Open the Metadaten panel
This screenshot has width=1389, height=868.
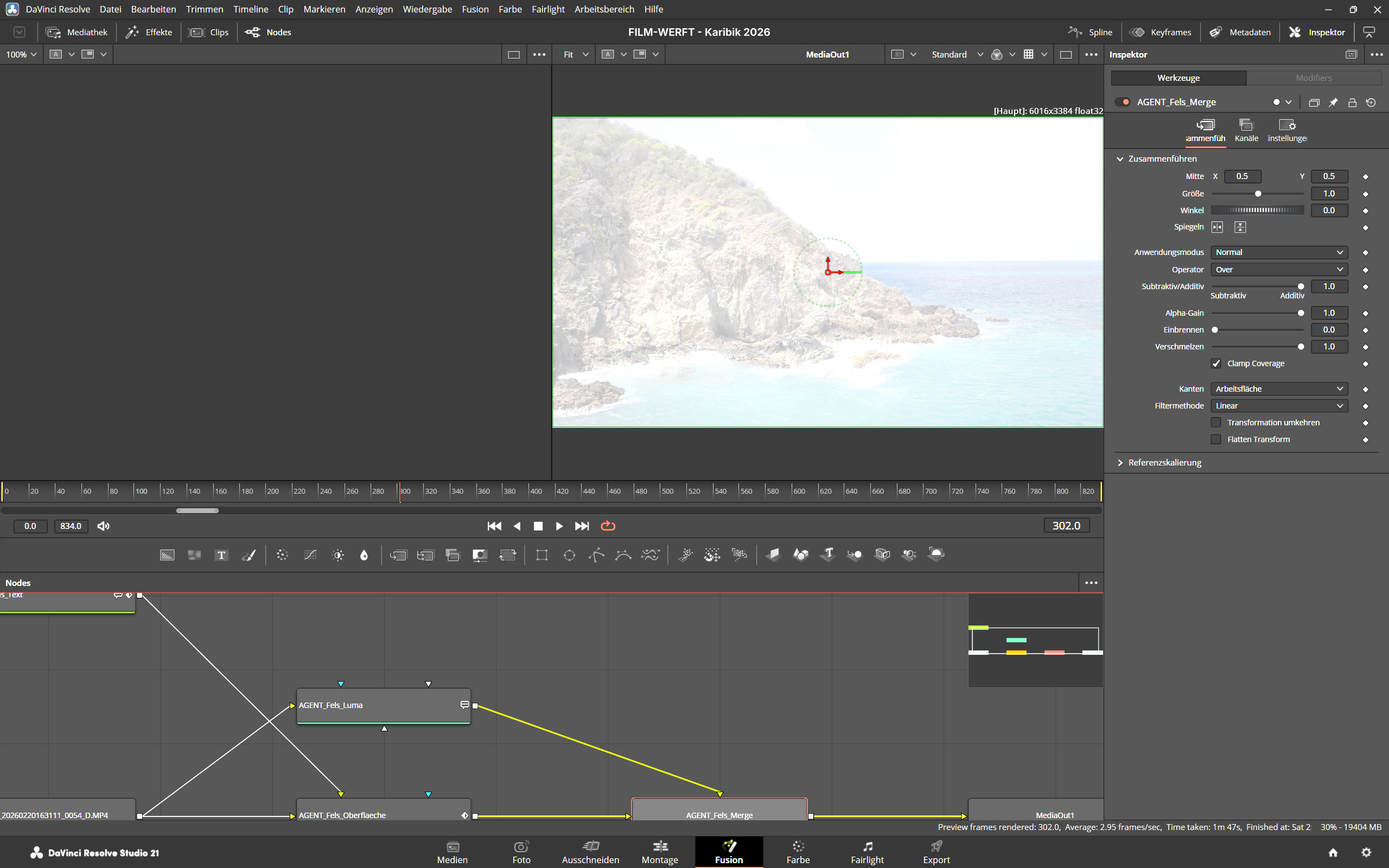tap(1240, 32)
